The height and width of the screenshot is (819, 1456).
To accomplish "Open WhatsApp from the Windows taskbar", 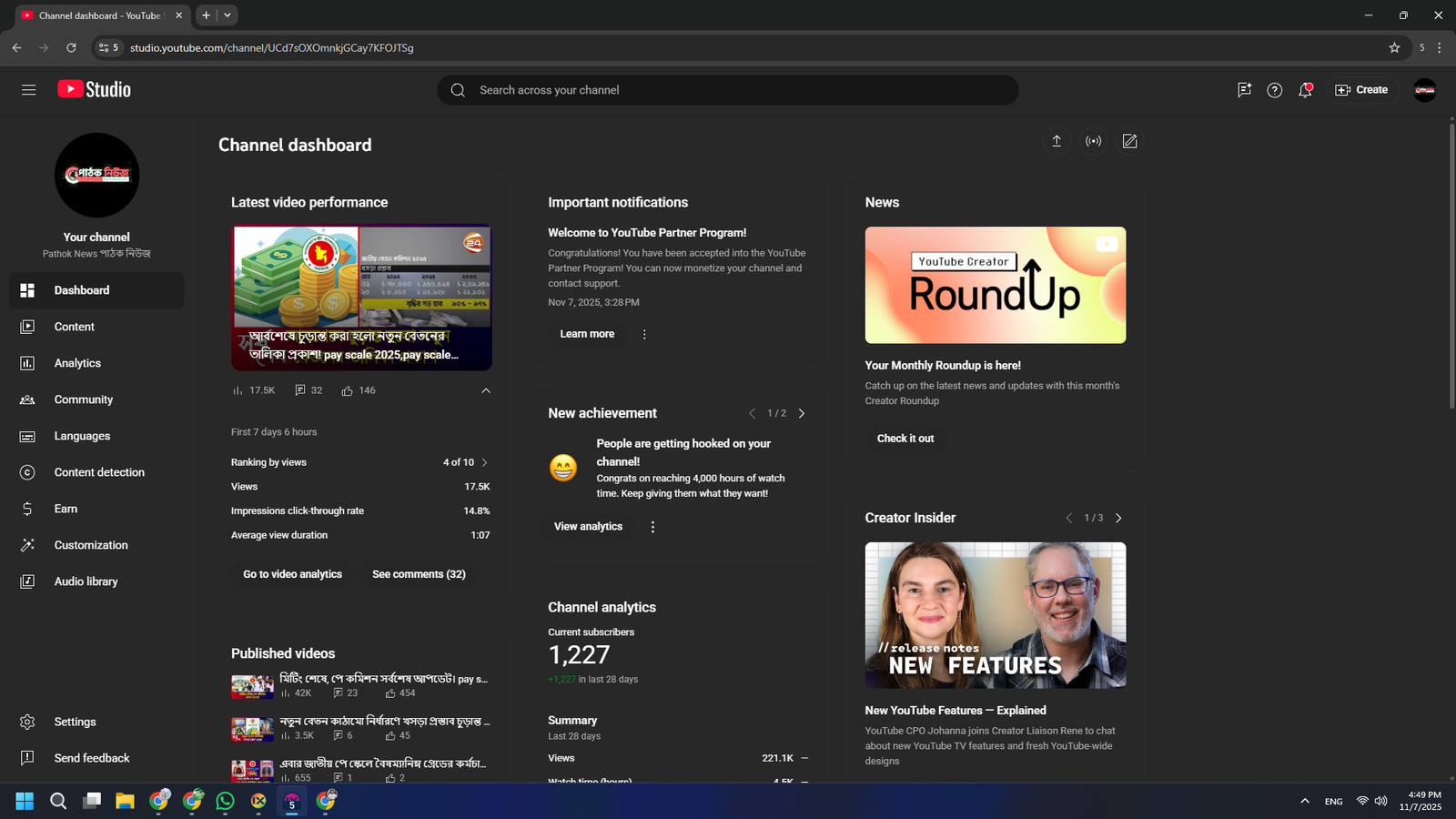I will [x=225, y=801].
